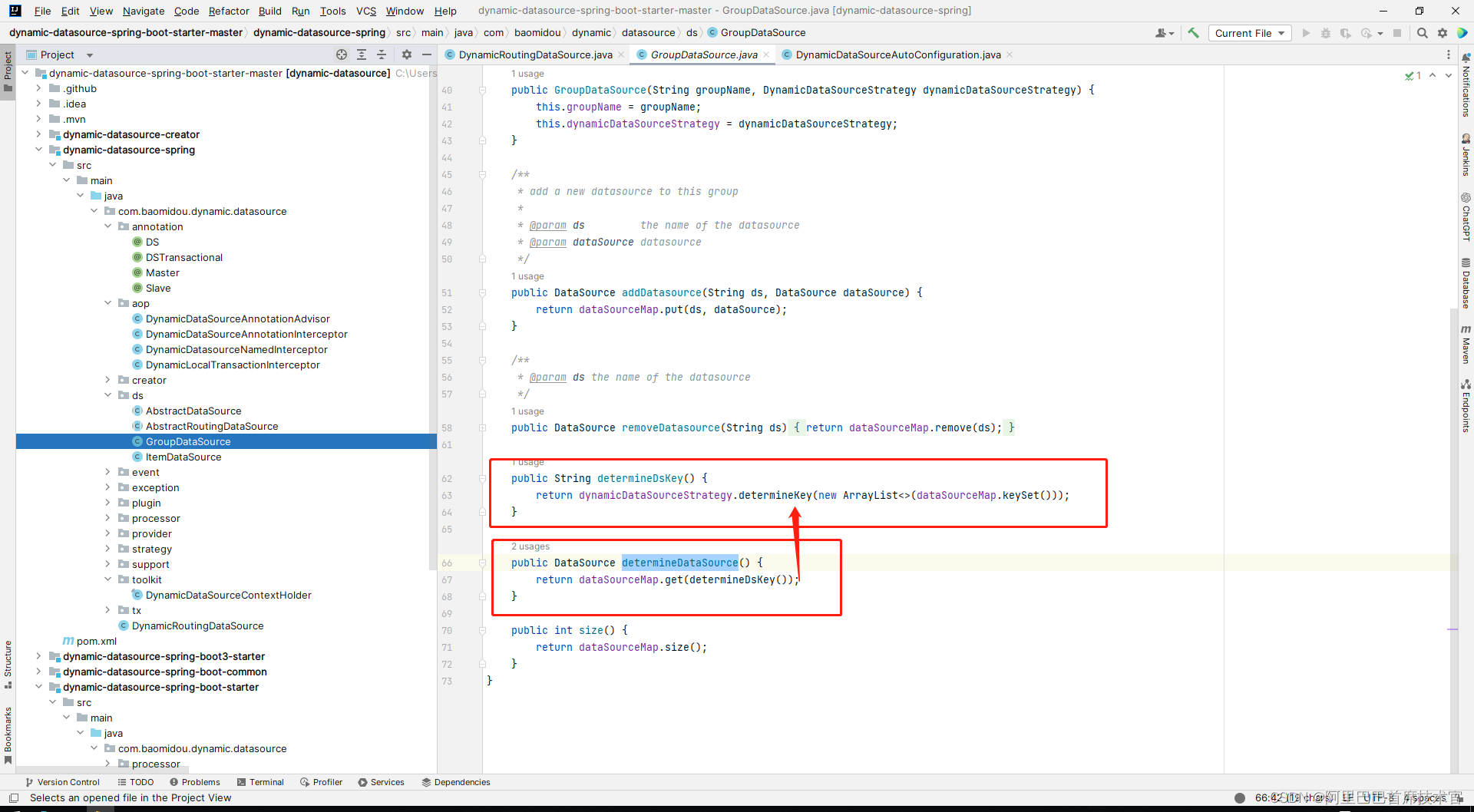
Task: Click editor tabs more-options kebab icon
Action: 1449,54
